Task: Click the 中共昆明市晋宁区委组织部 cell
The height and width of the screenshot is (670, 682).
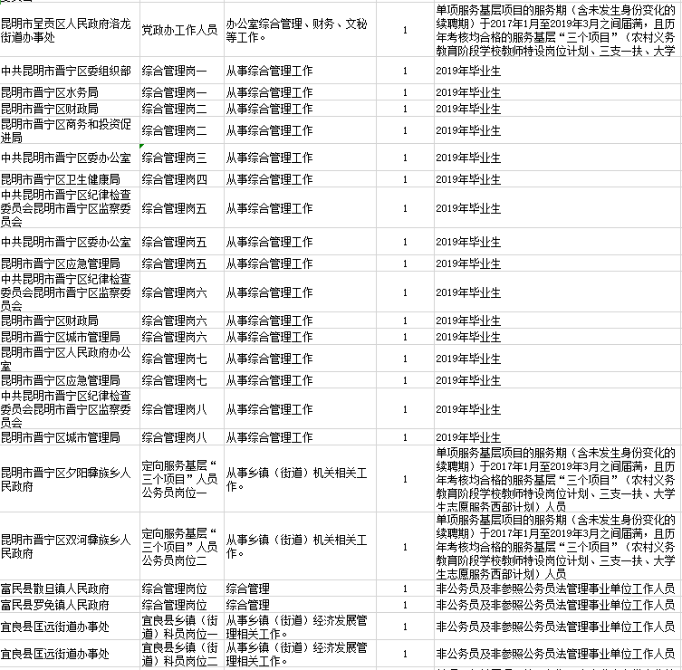Action: 68,71
